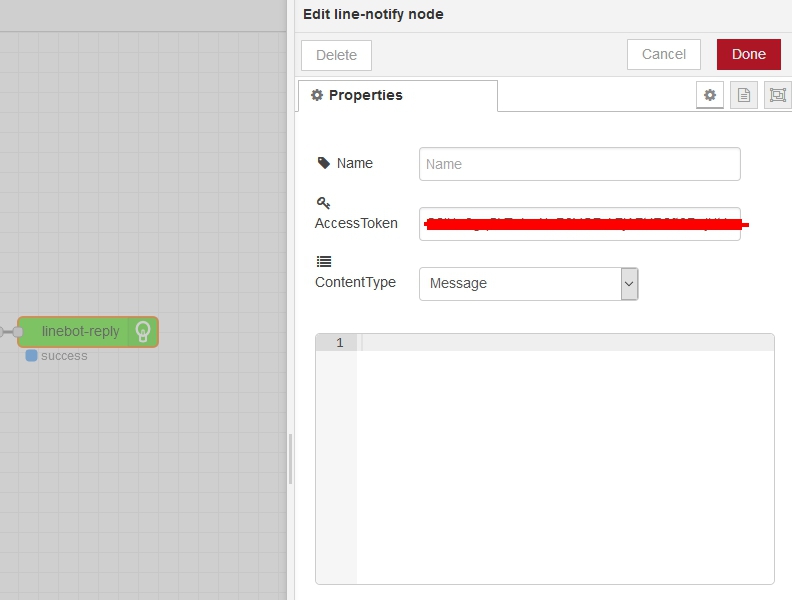Switch to the Properties tab

pos(398,95)
